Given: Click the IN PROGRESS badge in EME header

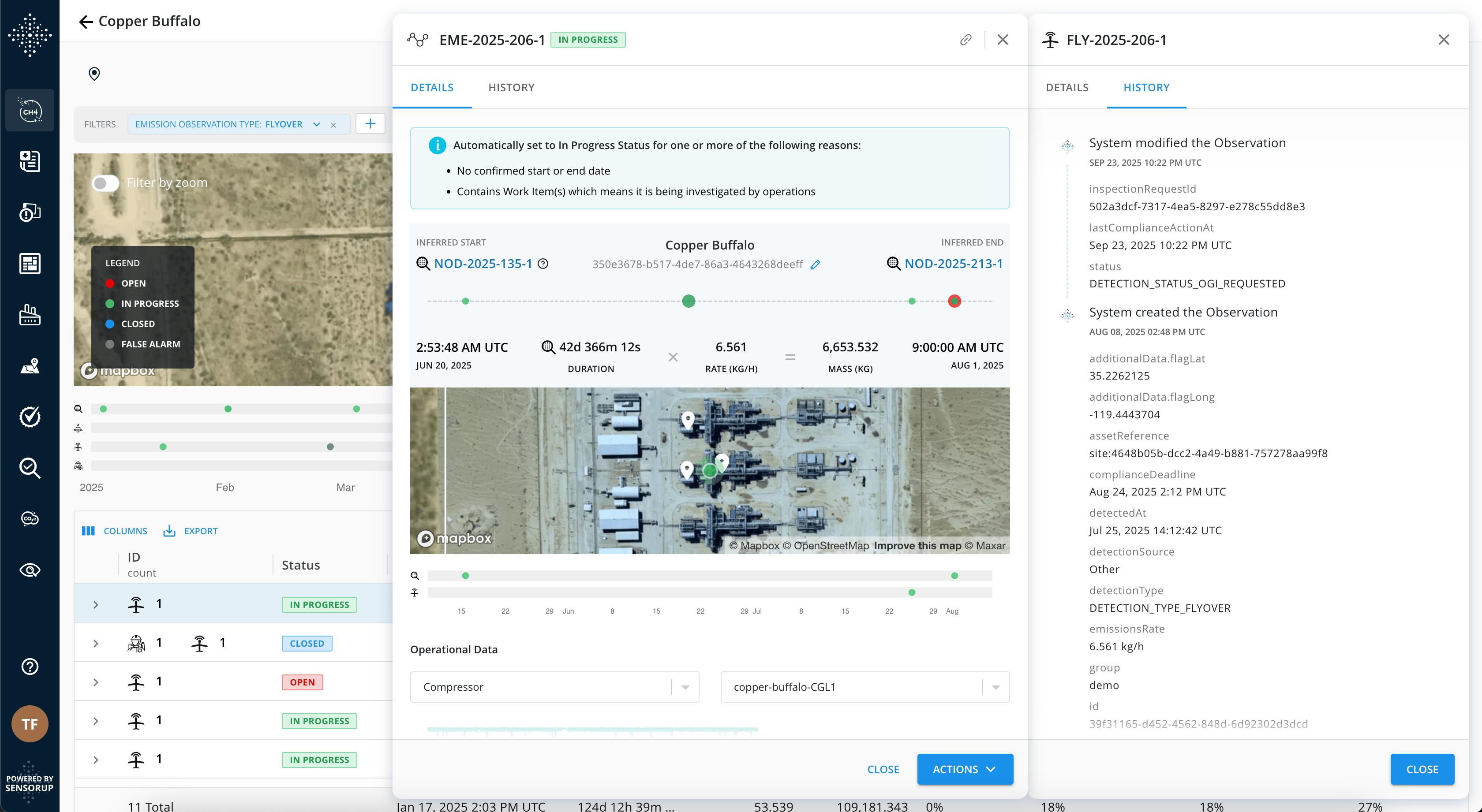Looking at the screenshot, I should click(588, 40).
